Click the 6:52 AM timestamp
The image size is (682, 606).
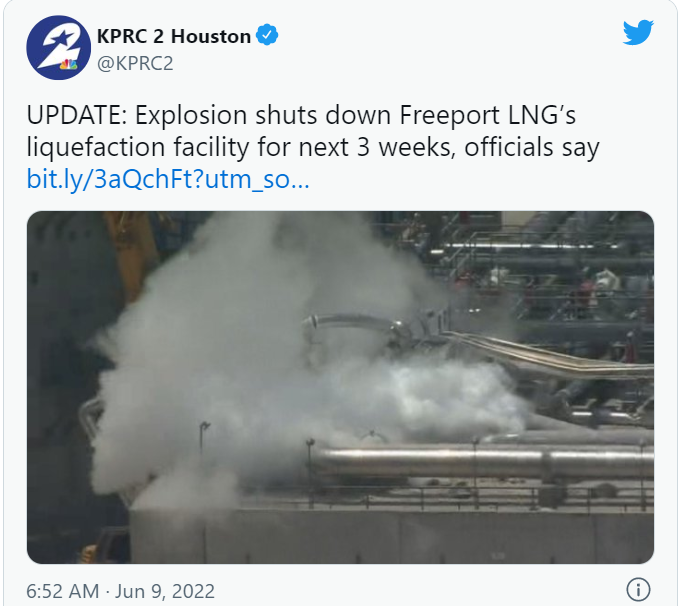(x=63, y=591)
